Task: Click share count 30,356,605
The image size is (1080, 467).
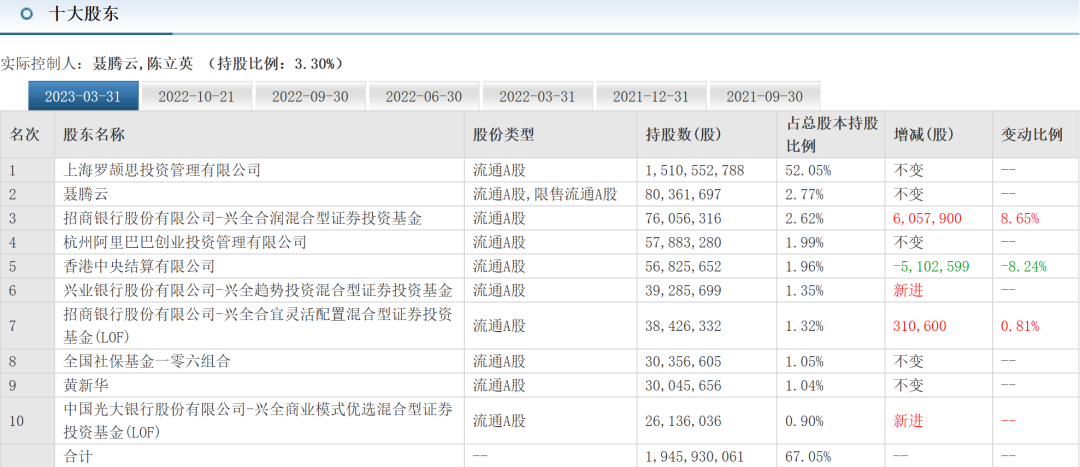Action: click(684, 361)
